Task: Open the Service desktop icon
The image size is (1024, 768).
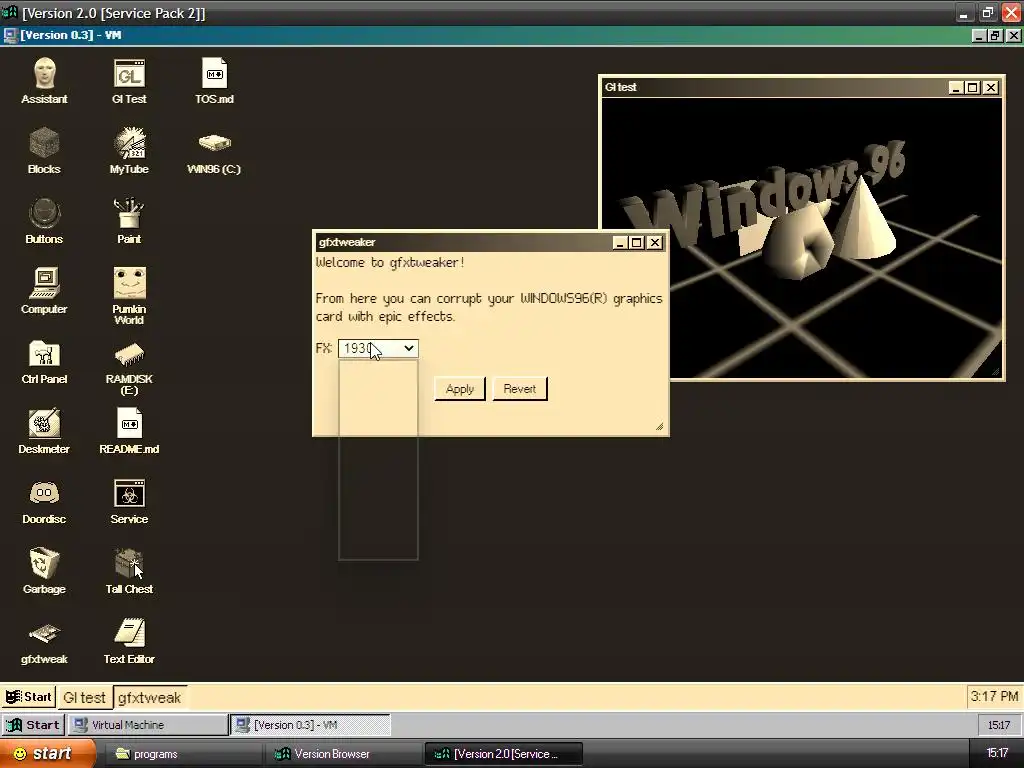Action: [x=129, y=502]
